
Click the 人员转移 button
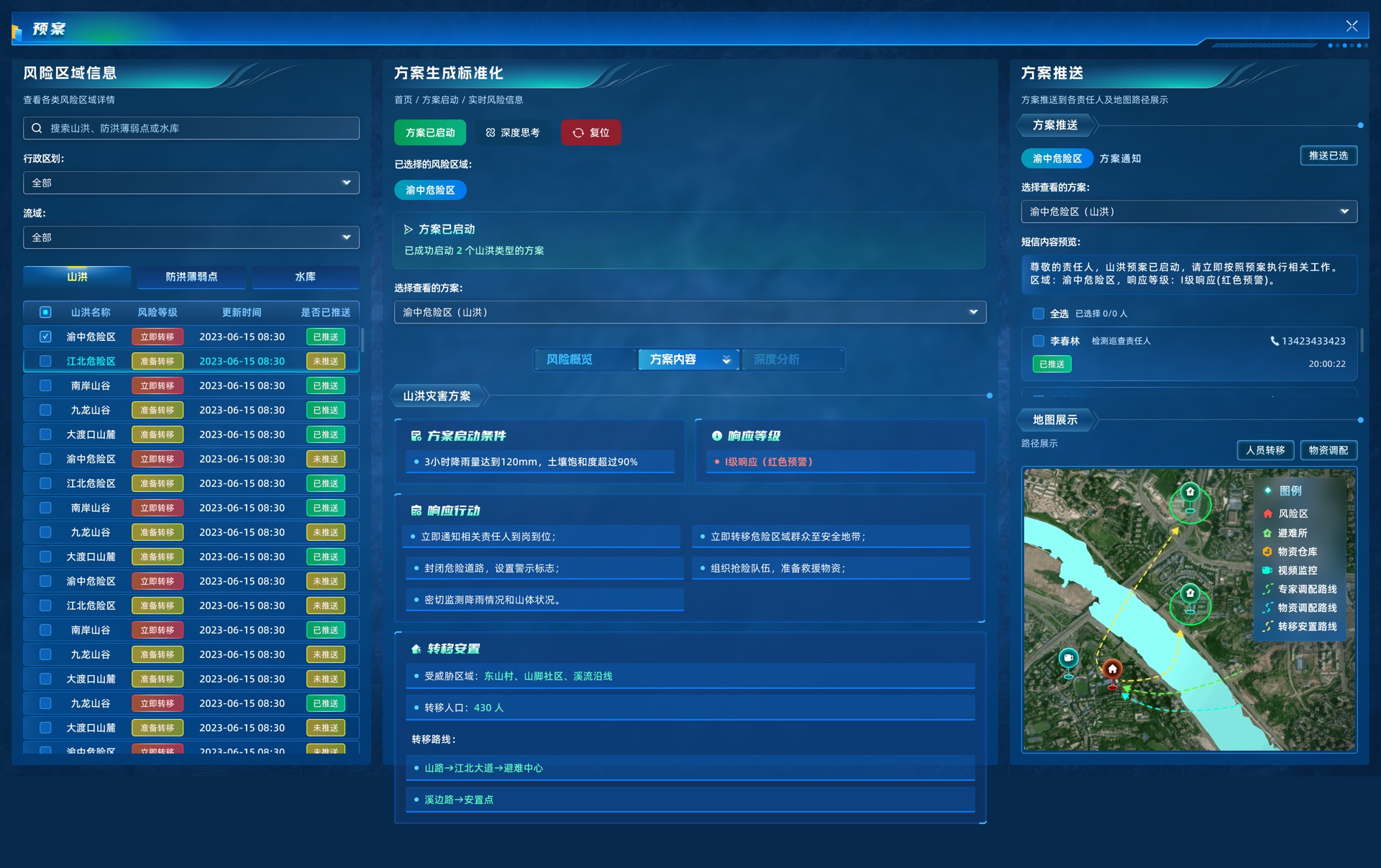coord(1265,450)
